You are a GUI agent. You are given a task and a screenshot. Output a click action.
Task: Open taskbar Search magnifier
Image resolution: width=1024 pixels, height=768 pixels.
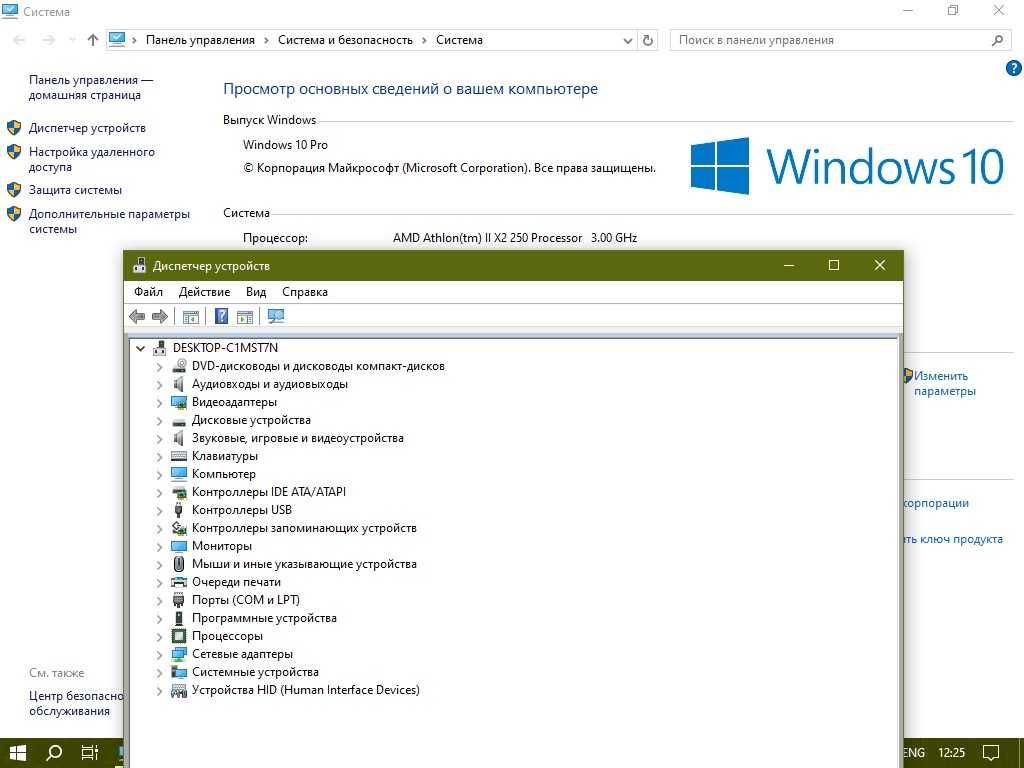point(54,752)
